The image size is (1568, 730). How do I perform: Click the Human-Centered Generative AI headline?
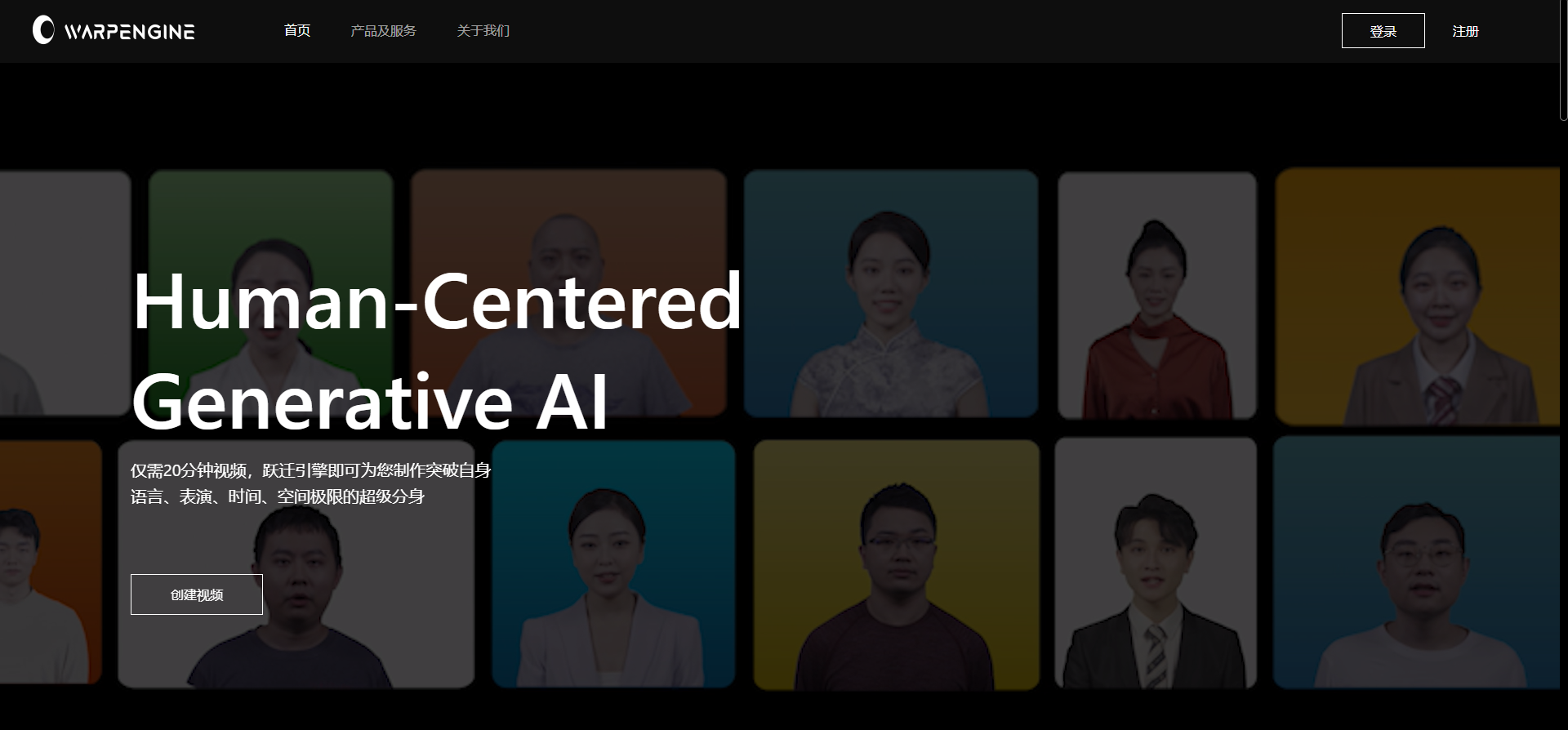pos(437,351)
